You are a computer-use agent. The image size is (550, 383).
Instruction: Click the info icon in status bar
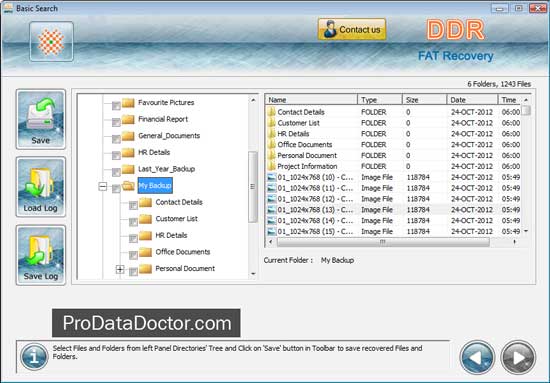pos(34,357)
